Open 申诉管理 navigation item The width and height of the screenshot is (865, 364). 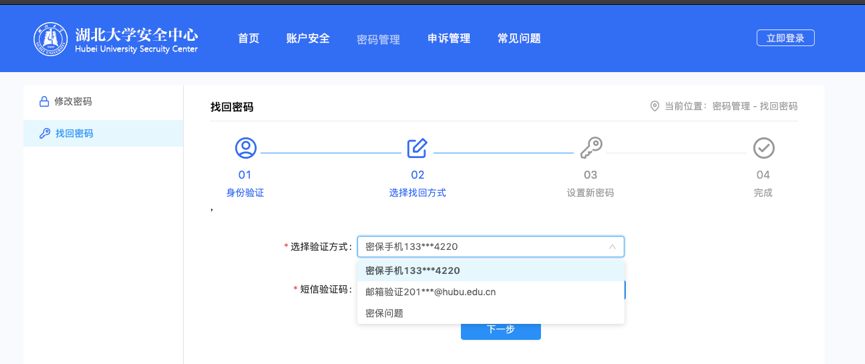pyautogui.click(x=449, y=39)
